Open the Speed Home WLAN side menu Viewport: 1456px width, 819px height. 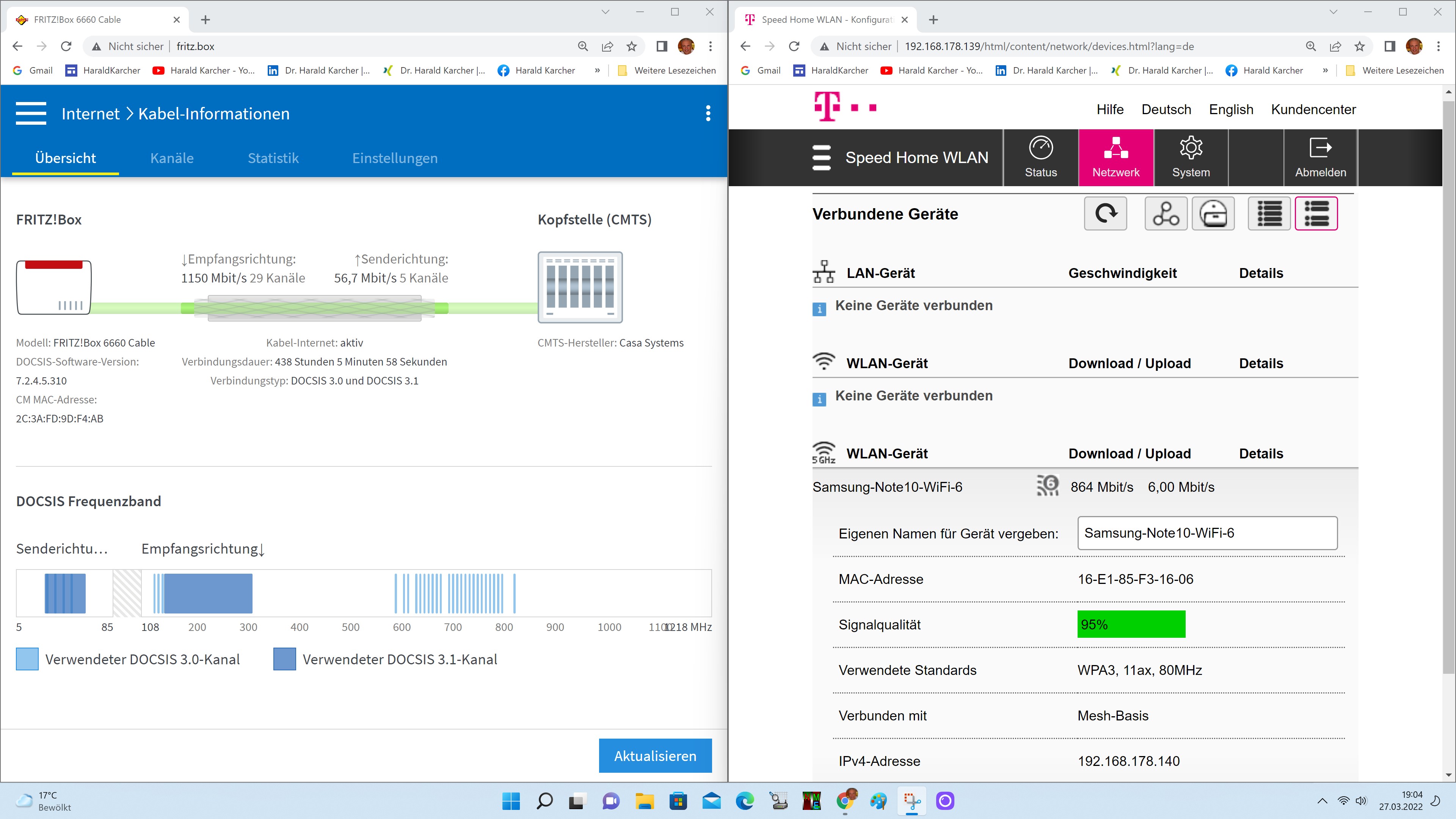tap(821, 158)
